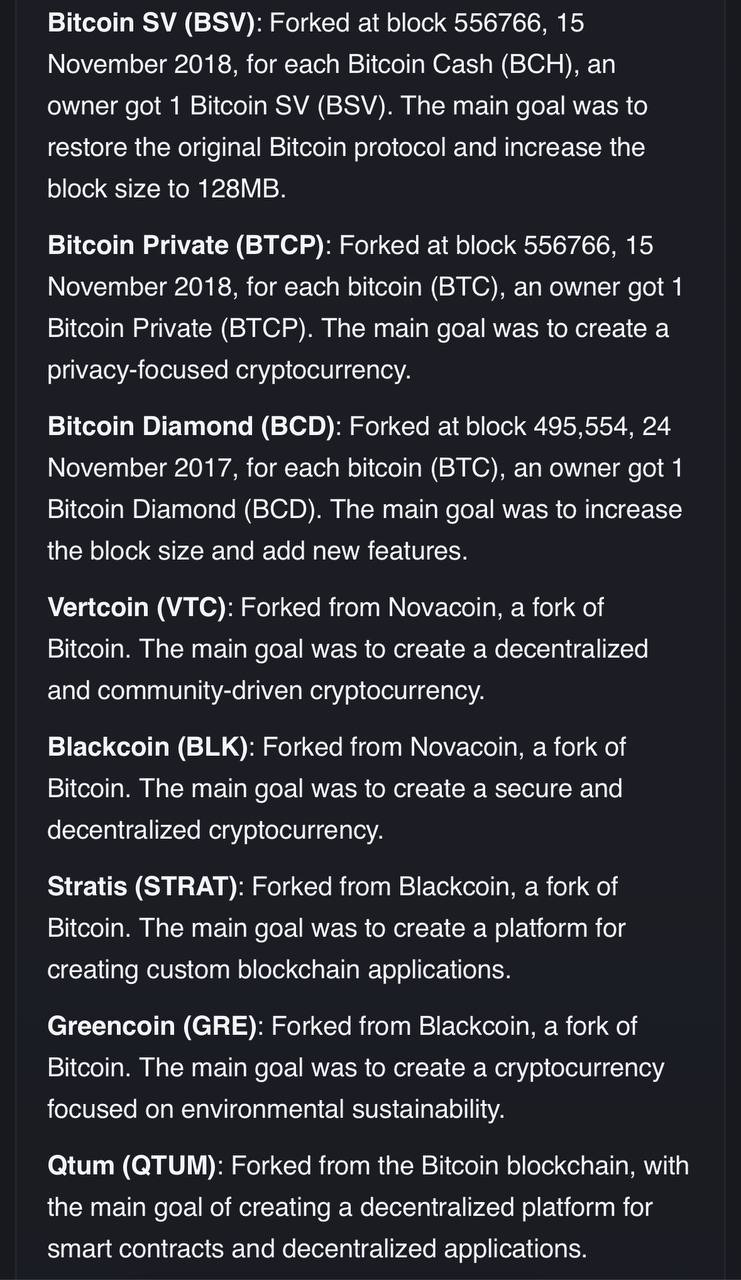The height and width of the screenshot is (1280, 741).
Task: Click the Qtum (QTUM) heading
Action: click(131, 1166)
